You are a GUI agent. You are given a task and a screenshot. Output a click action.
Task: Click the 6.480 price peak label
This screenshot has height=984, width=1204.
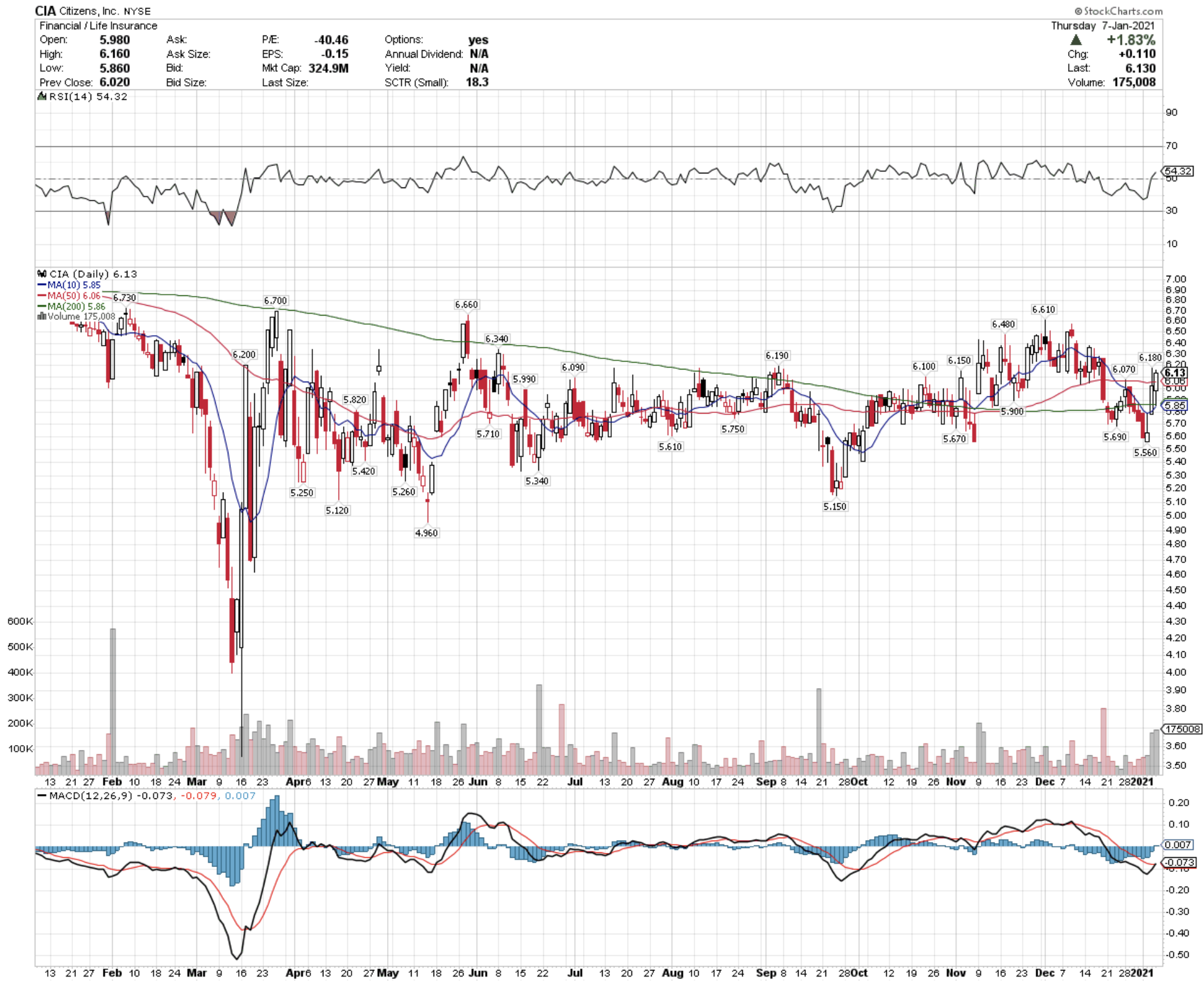coord(1004,324)
